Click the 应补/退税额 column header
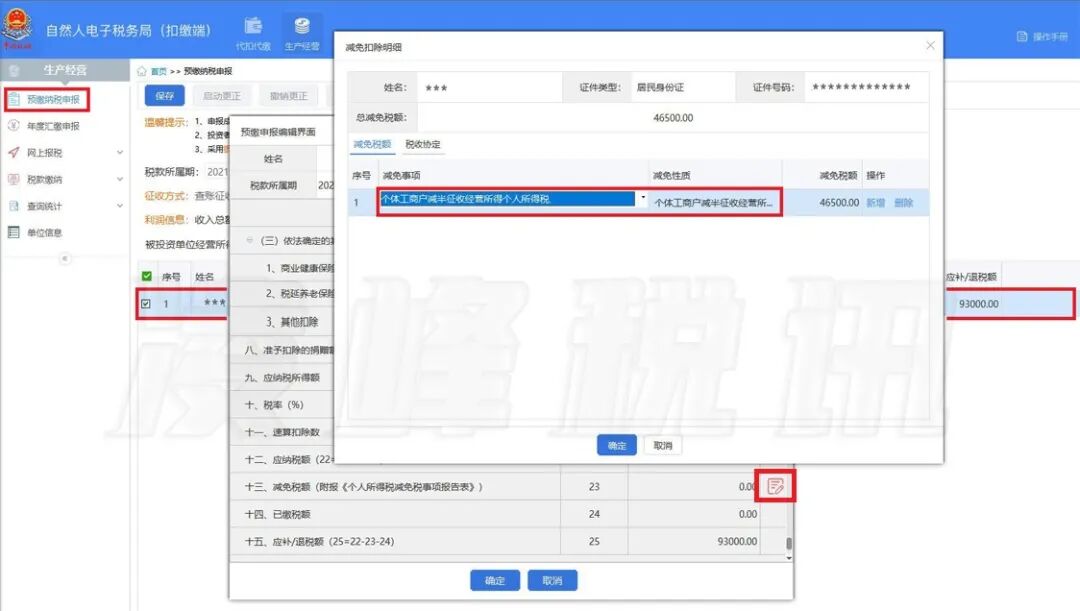 point(970,276)
